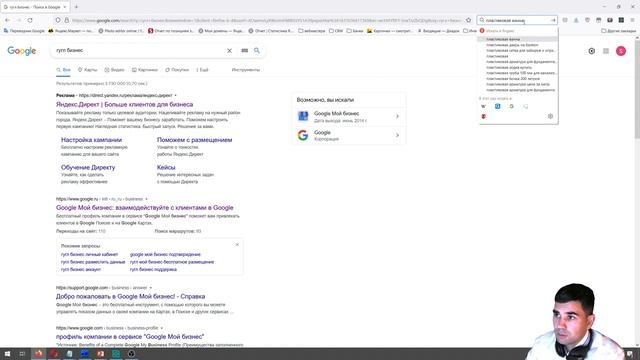Open PowerPoint from the taskbar
This screenshot has height=360, width=640.
[x=100, y=354]
